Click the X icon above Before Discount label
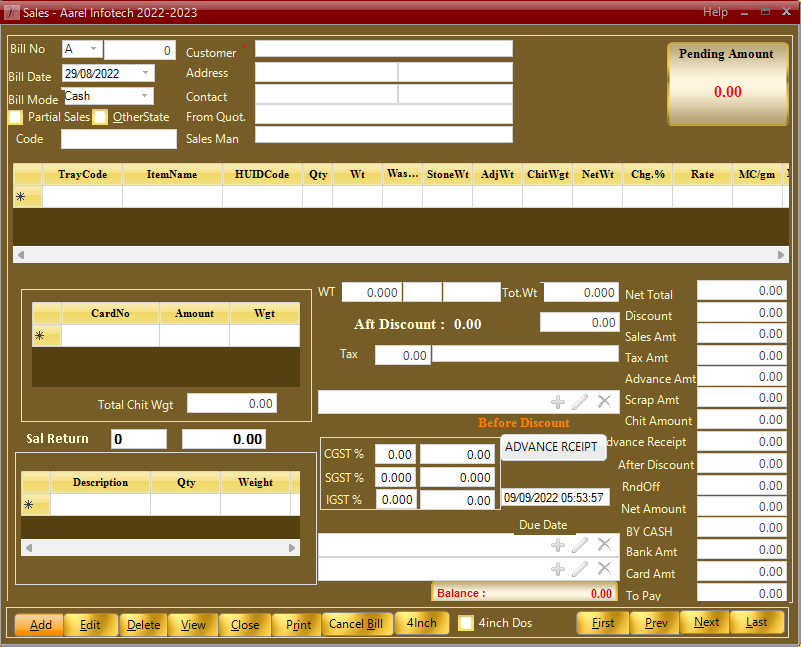Viewport: 801px width, 647px height. point(604,402)
